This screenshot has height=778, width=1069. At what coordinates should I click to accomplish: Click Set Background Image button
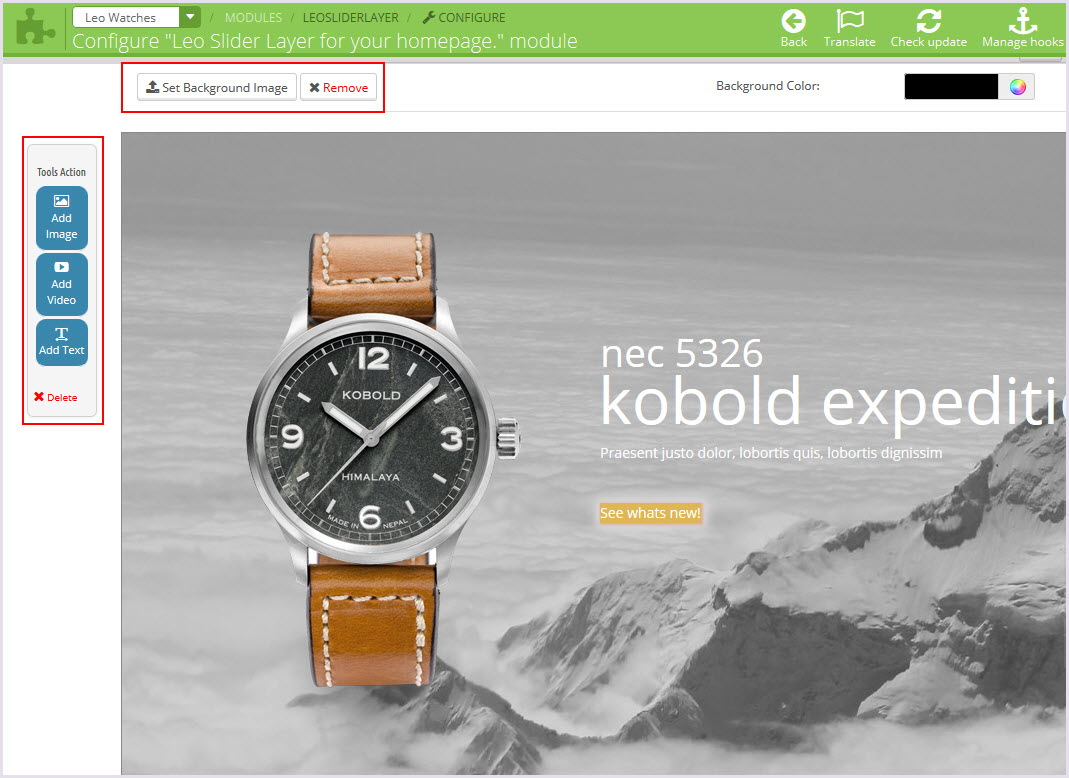pyautogui.click(x=217, y=87)
